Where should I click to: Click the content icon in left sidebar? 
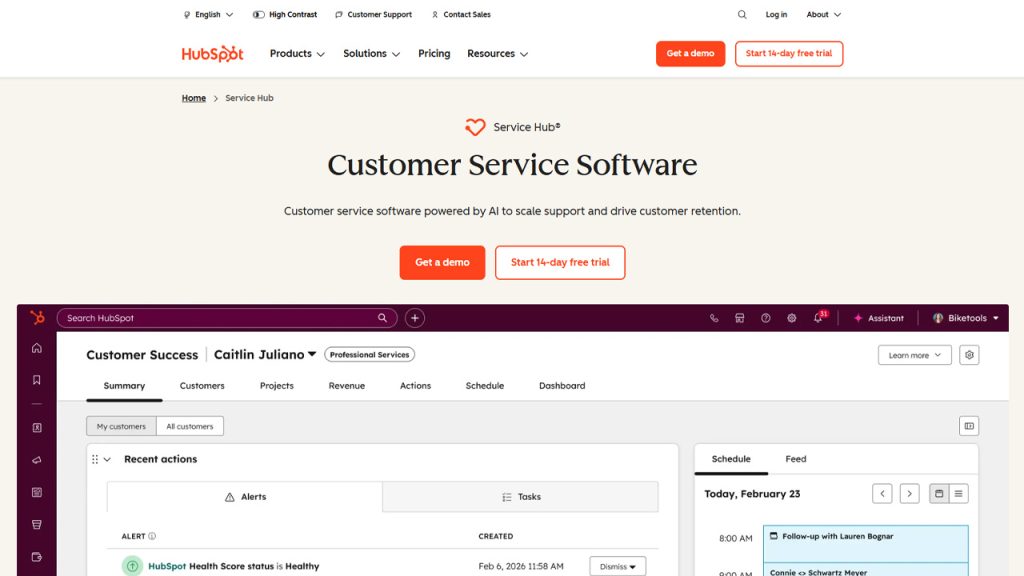37,492
